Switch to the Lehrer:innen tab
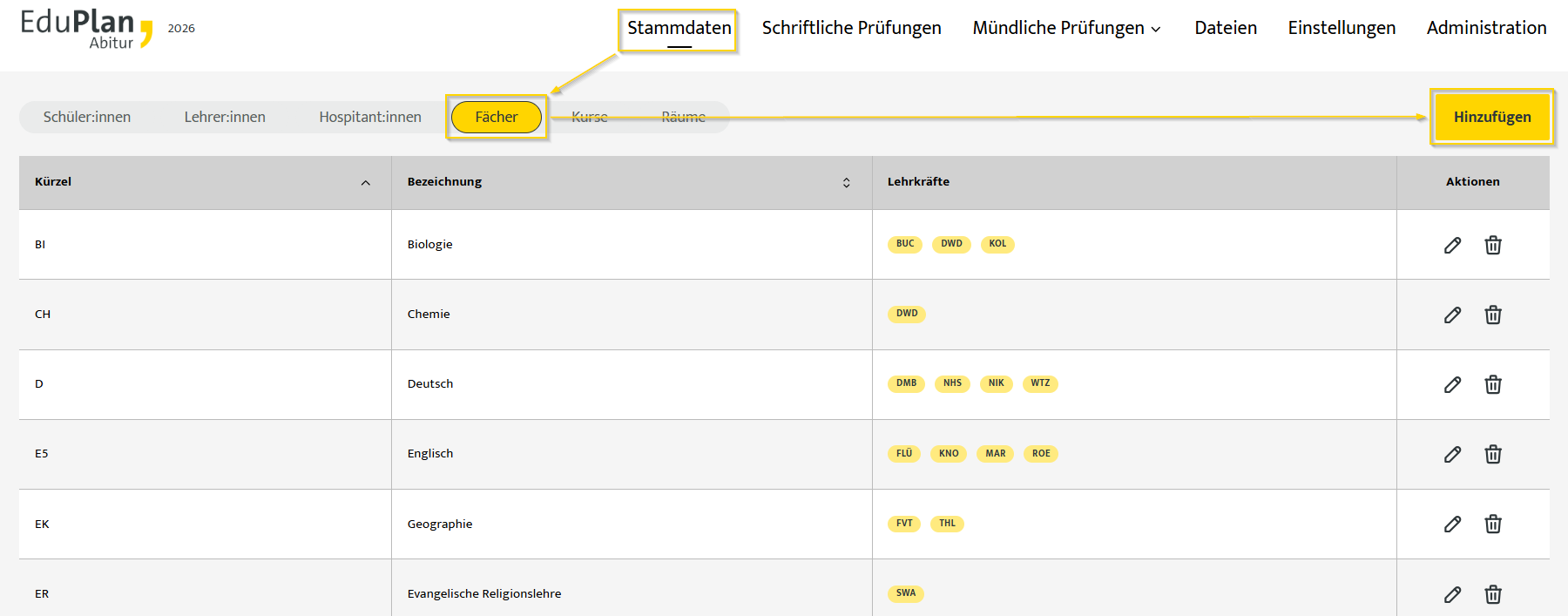This screenshot has height=616, width=1568. point(225,117)
